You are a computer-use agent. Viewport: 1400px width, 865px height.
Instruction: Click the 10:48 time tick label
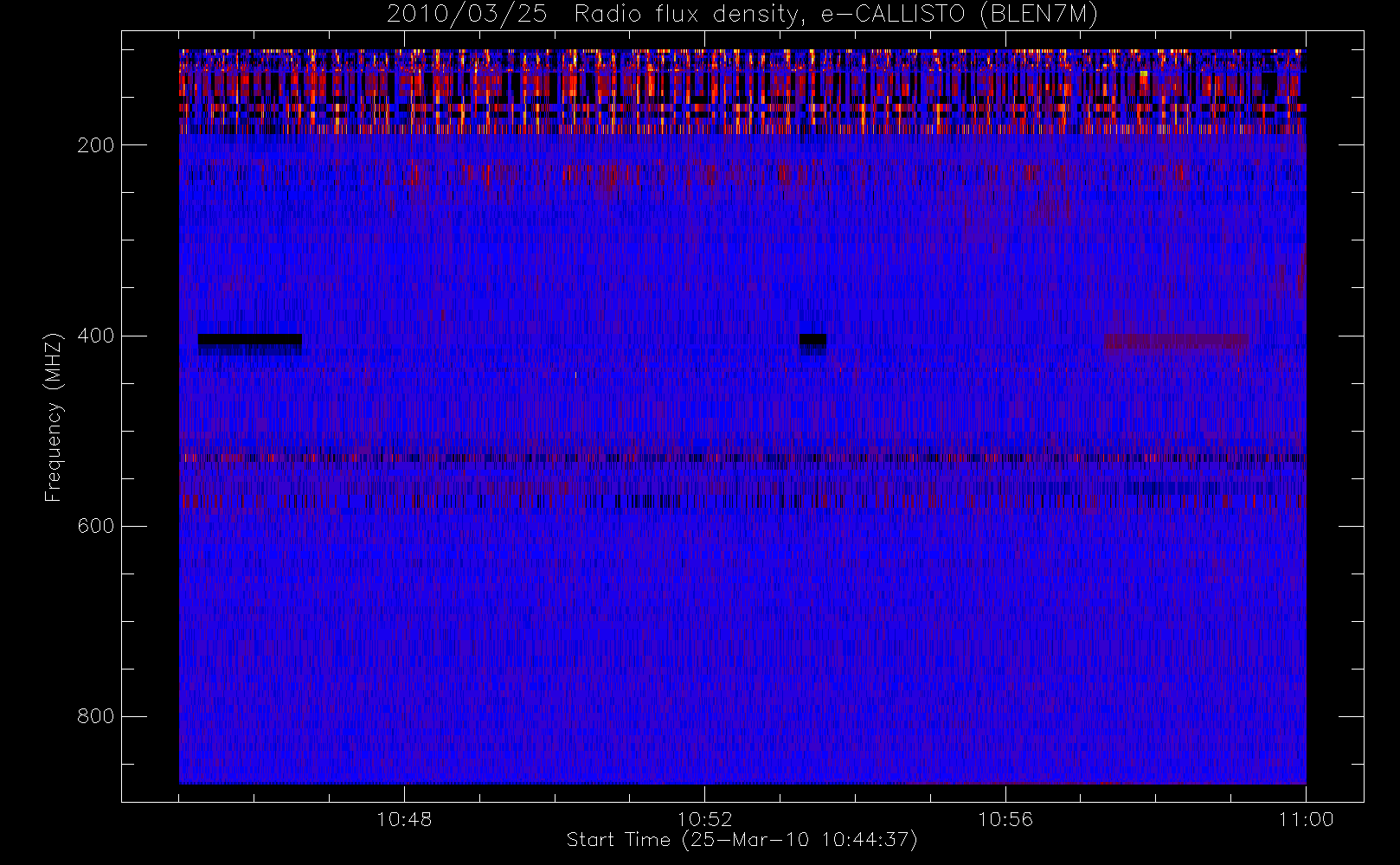(x=404, y=819)
